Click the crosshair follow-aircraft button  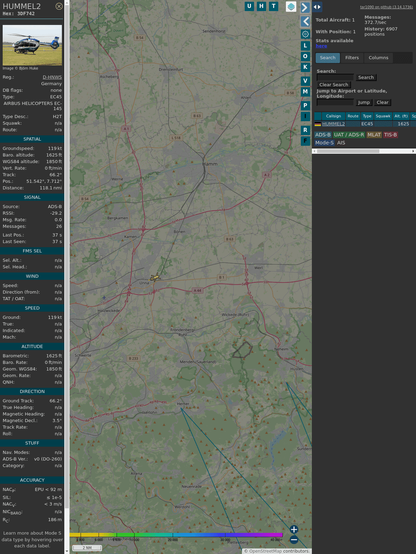point(305,34)
